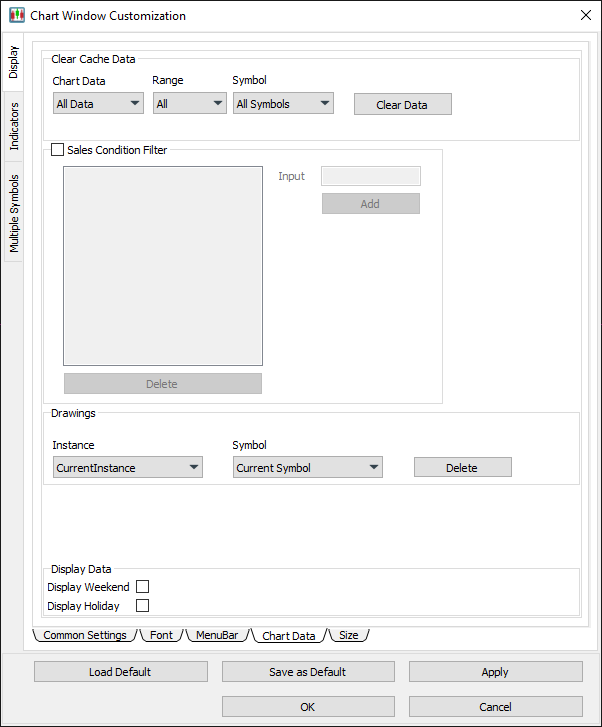
Task: Open the Multiple Symbols vertical tab
Action: coord(14,213)
